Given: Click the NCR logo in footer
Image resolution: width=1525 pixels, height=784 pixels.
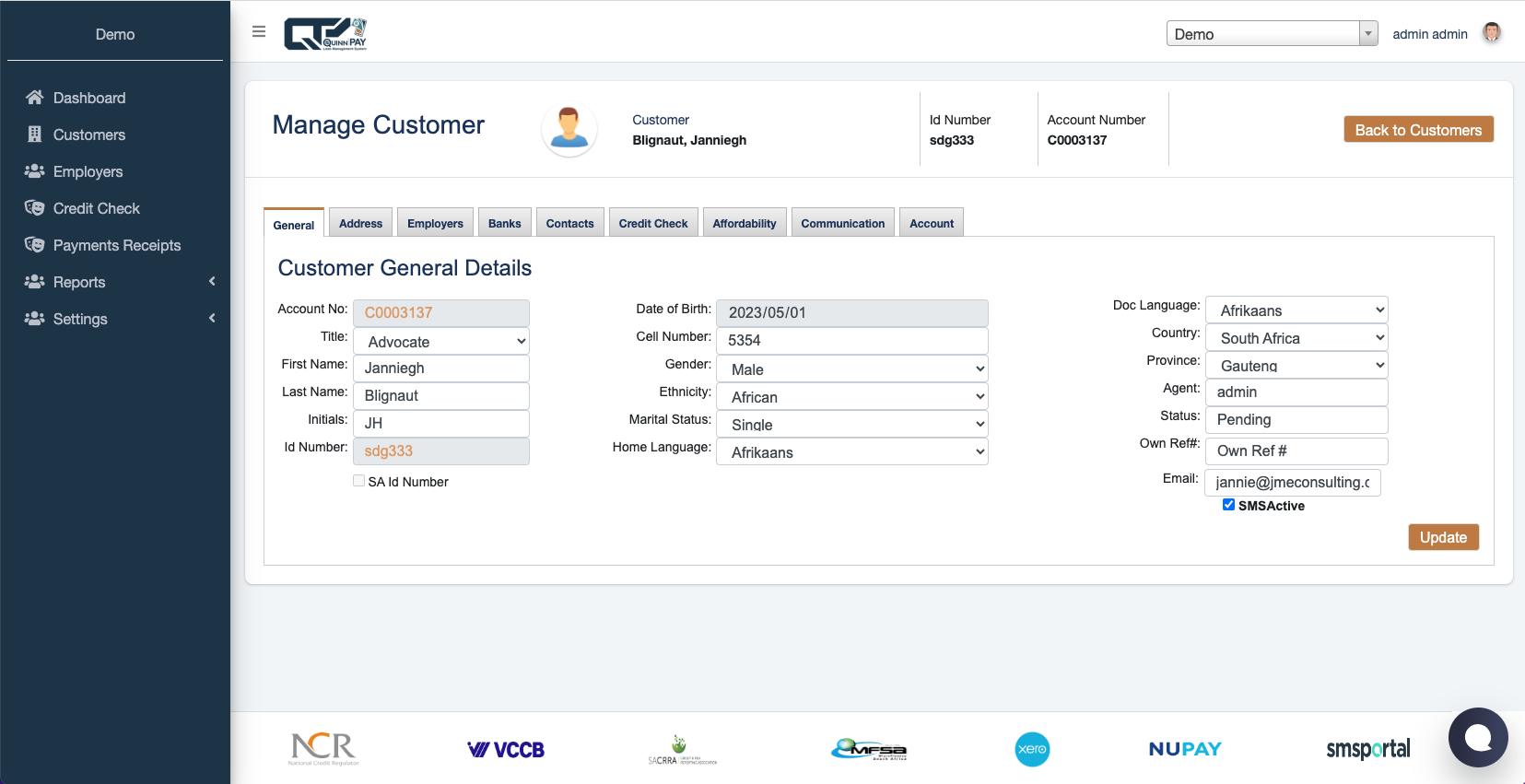Looking at the screenshot, I should (x=323, y=749).
